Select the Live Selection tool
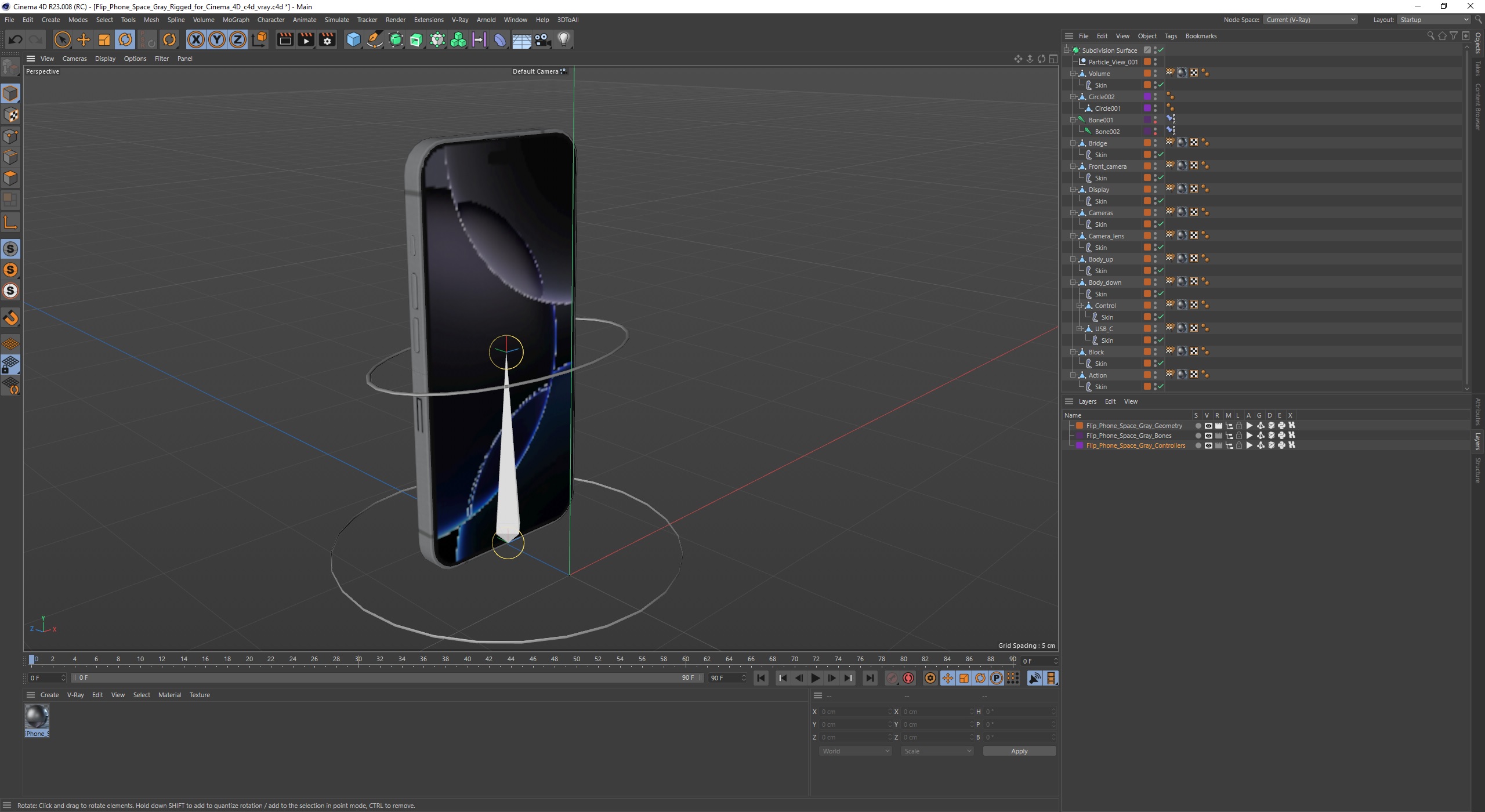Screen dimensions: 1485x812 tap(62, 39)
